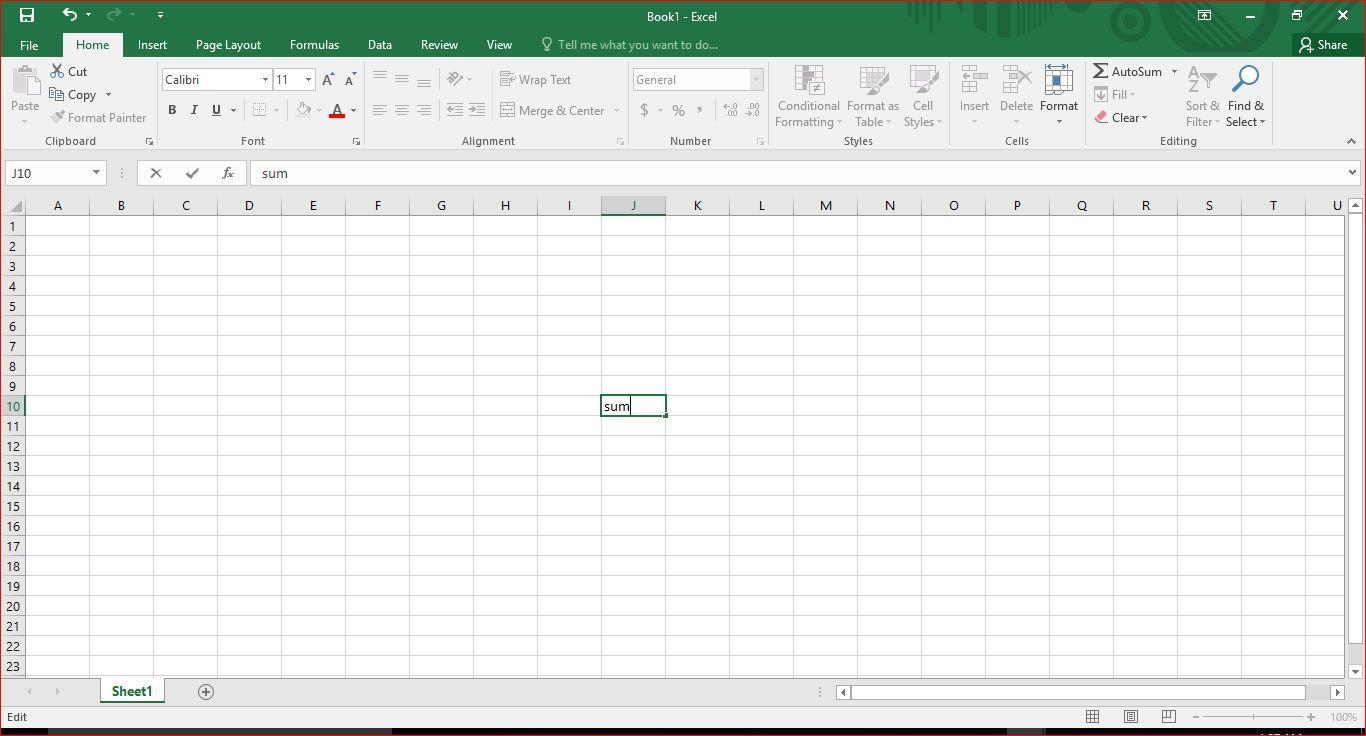Switch to the Data tab

[x=379, y=45]
